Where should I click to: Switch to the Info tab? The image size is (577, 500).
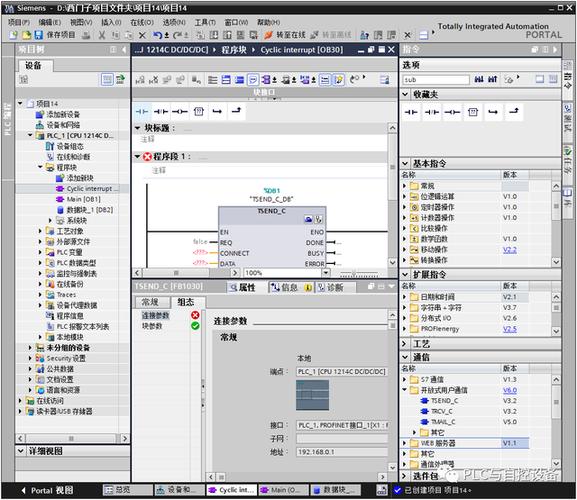tap(291, 287)
